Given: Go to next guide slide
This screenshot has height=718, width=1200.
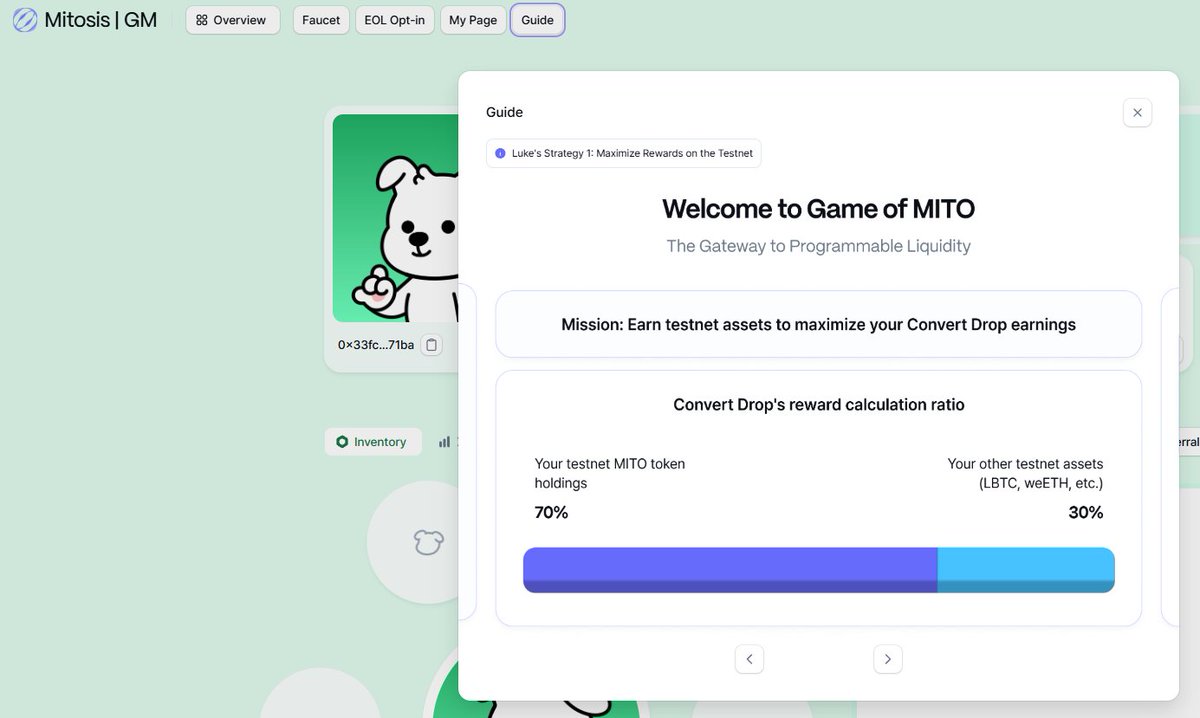Looking at the screenshot, I should 888,659.
